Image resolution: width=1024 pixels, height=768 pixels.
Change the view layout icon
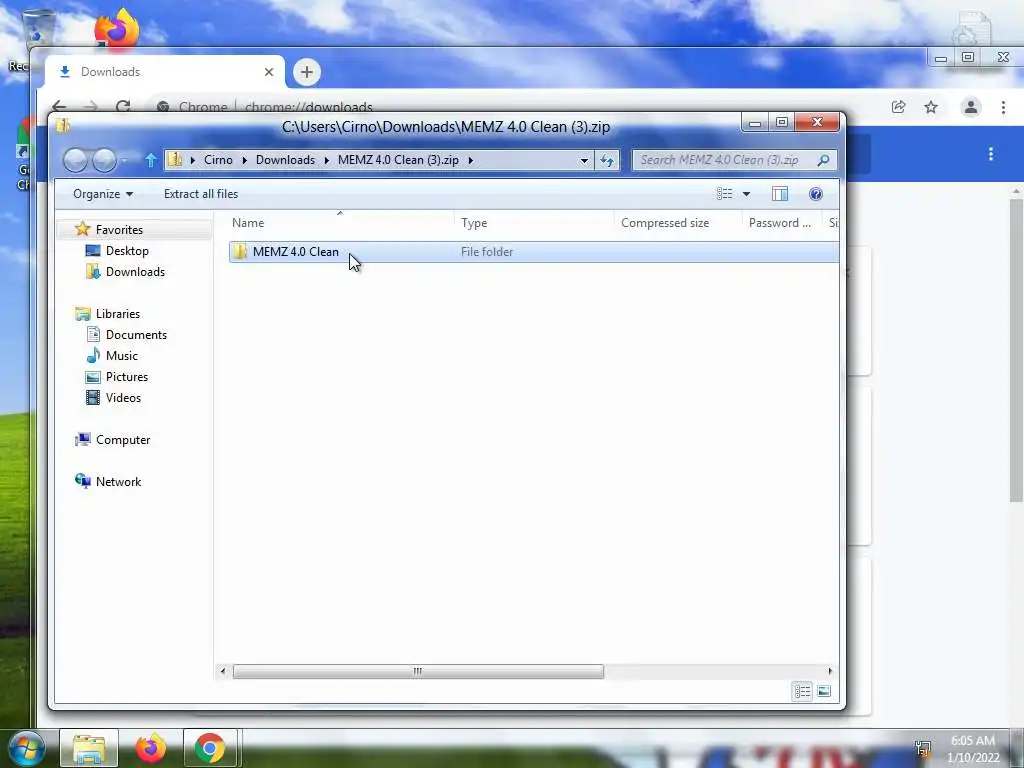724,194
